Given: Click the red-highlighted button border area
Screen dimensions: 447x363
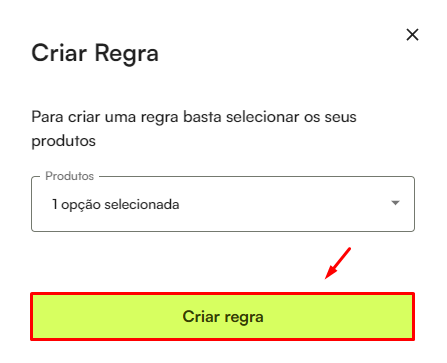Looking at the screenshot, I should [x=223, y=317].
